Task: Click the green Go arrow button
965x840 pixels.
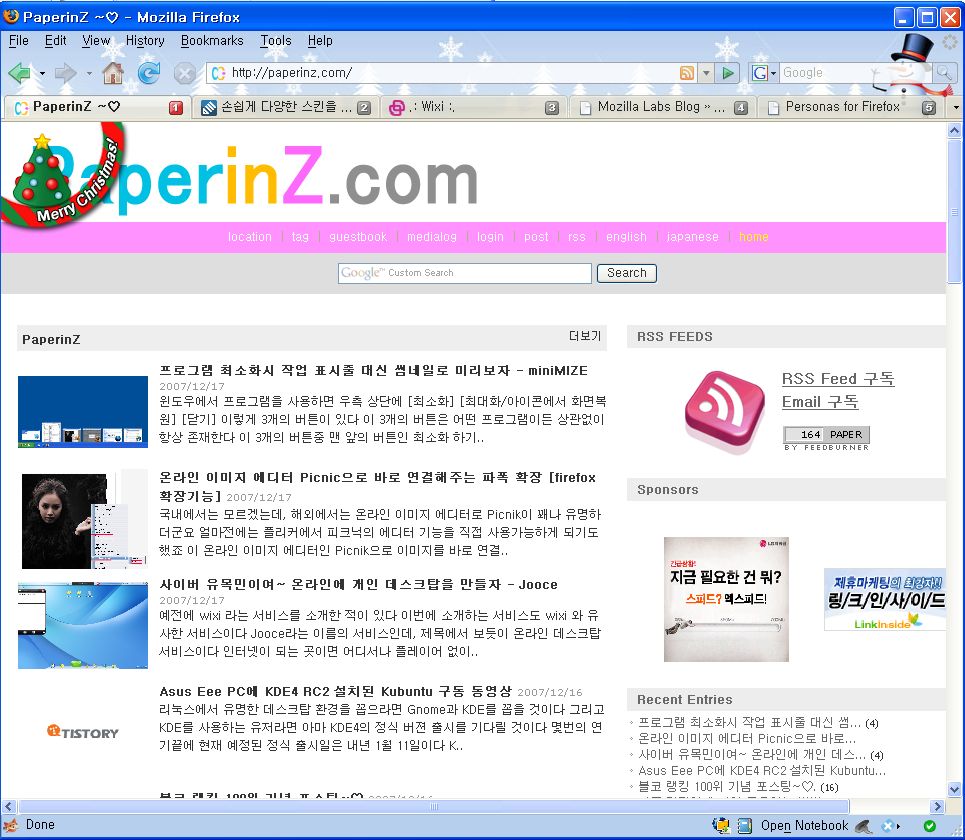Action: [x=728, y=73]
